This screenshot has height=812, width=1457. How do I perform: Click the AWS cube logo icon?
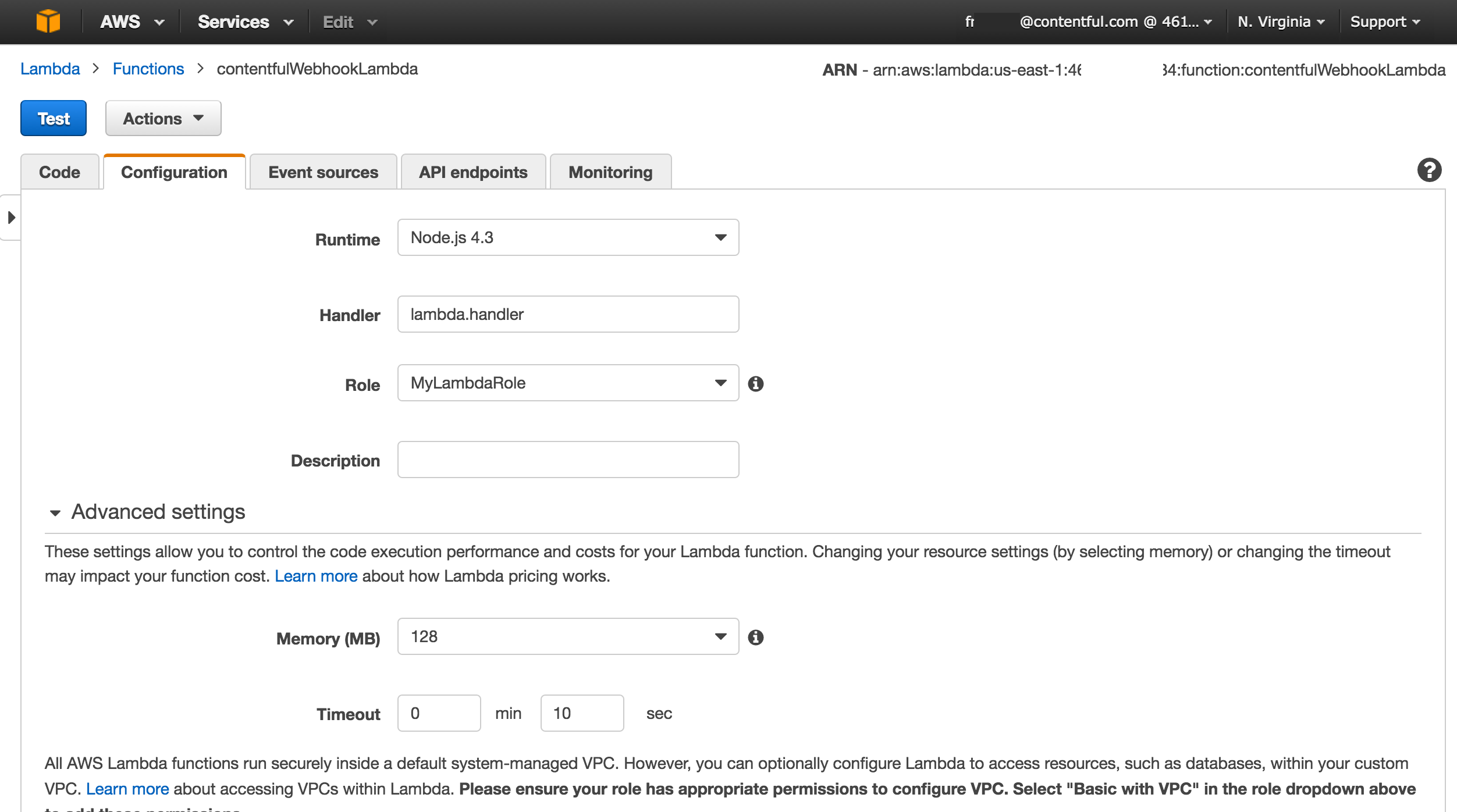coord(48,22)
